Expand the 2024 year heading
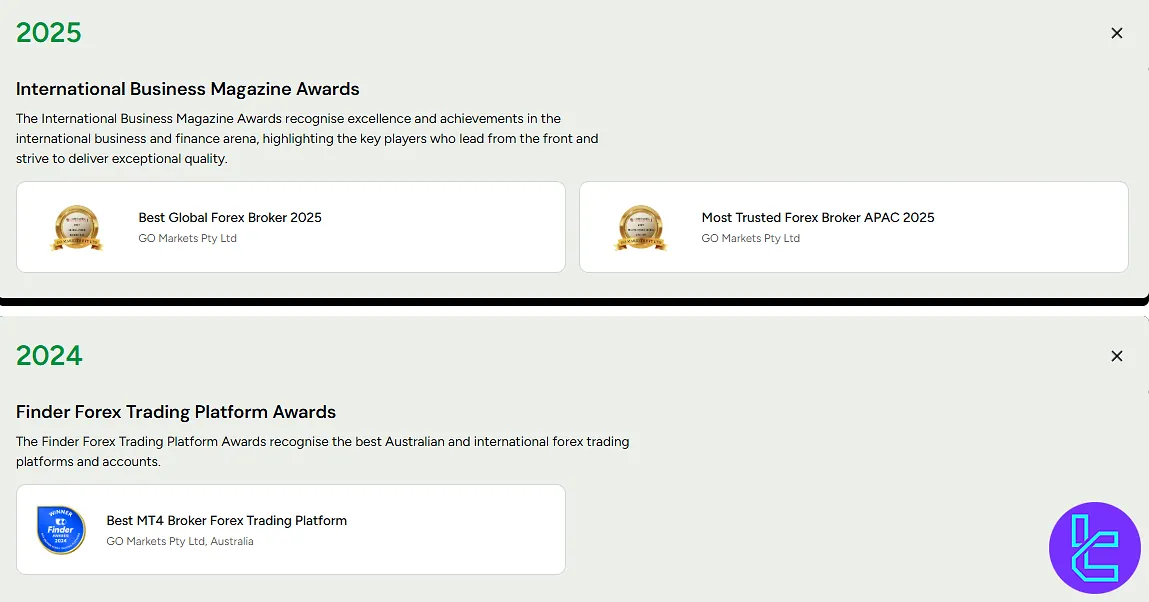1149x602 pixels. (49, 356)
